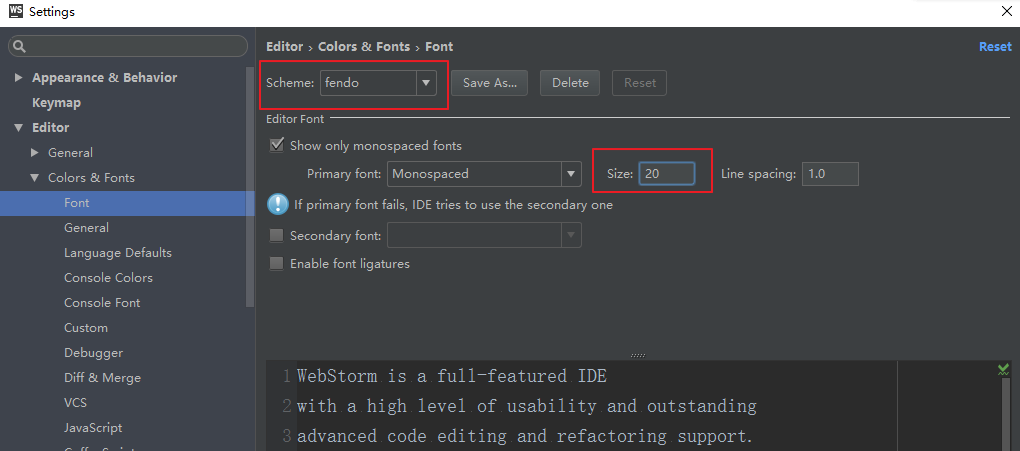
Task: Click the font Size input field
Action: point(667,174)
